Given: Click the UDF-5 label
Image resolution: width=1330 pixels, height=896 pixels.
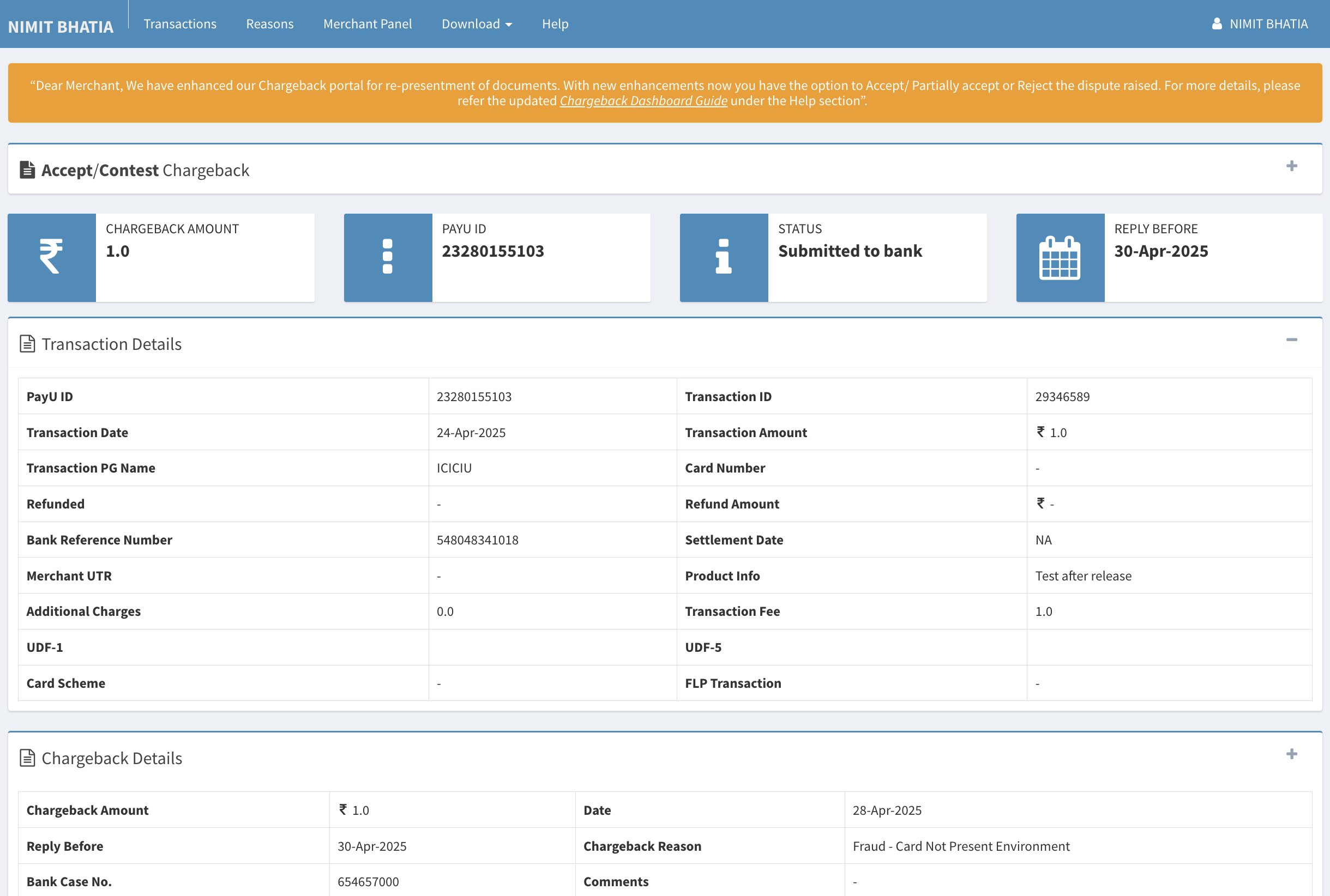Looking at the screenshot, I should 703,647.
